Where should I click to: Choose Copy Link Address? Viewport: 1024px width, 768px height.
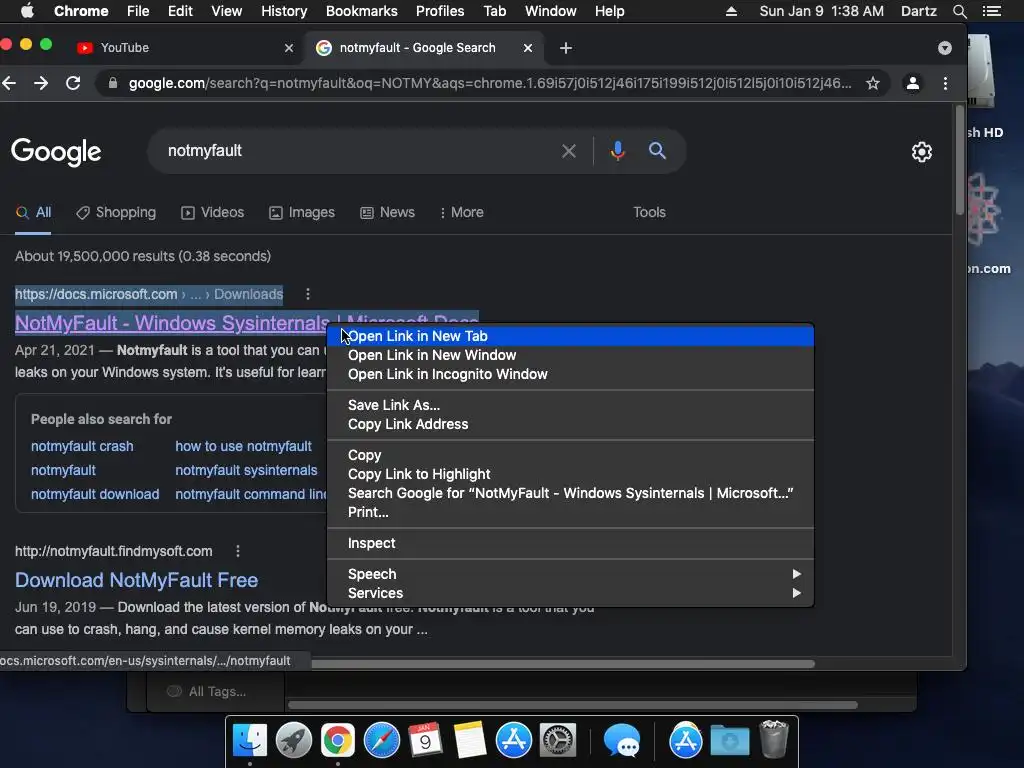[570, 424]
